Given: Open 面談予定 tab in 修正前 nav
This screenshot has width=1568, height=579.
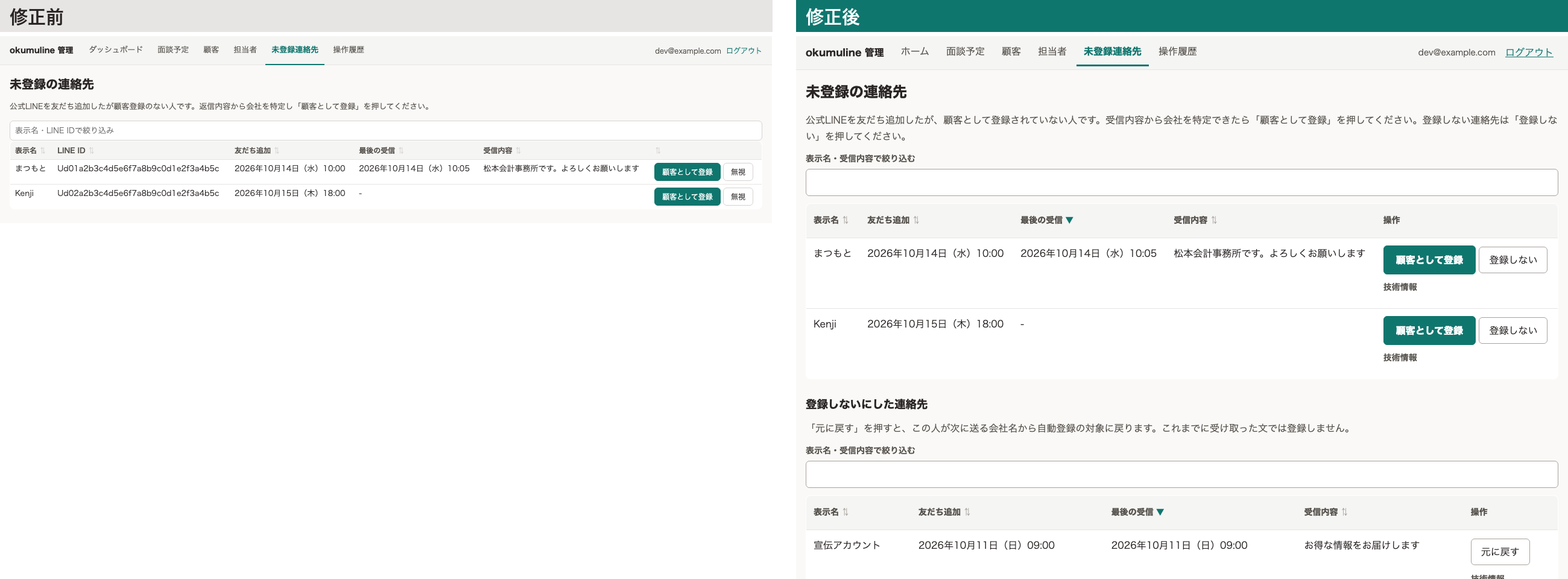Looking at the screenshot, I should coord(173,50).
